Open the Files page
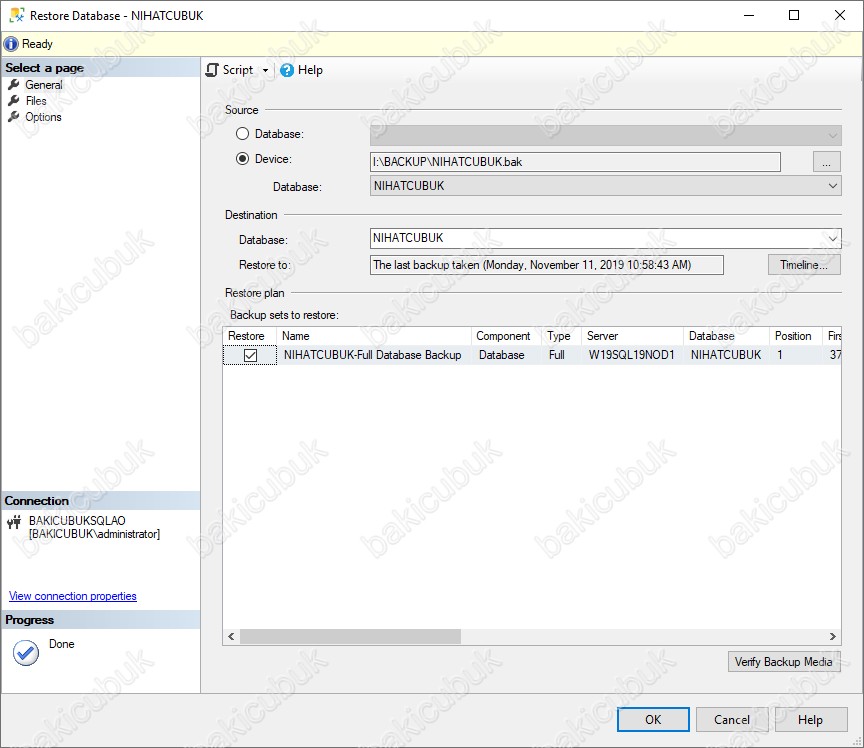This screenshot has width=864, height=748. pyautogui.click(x=36, y=101)
